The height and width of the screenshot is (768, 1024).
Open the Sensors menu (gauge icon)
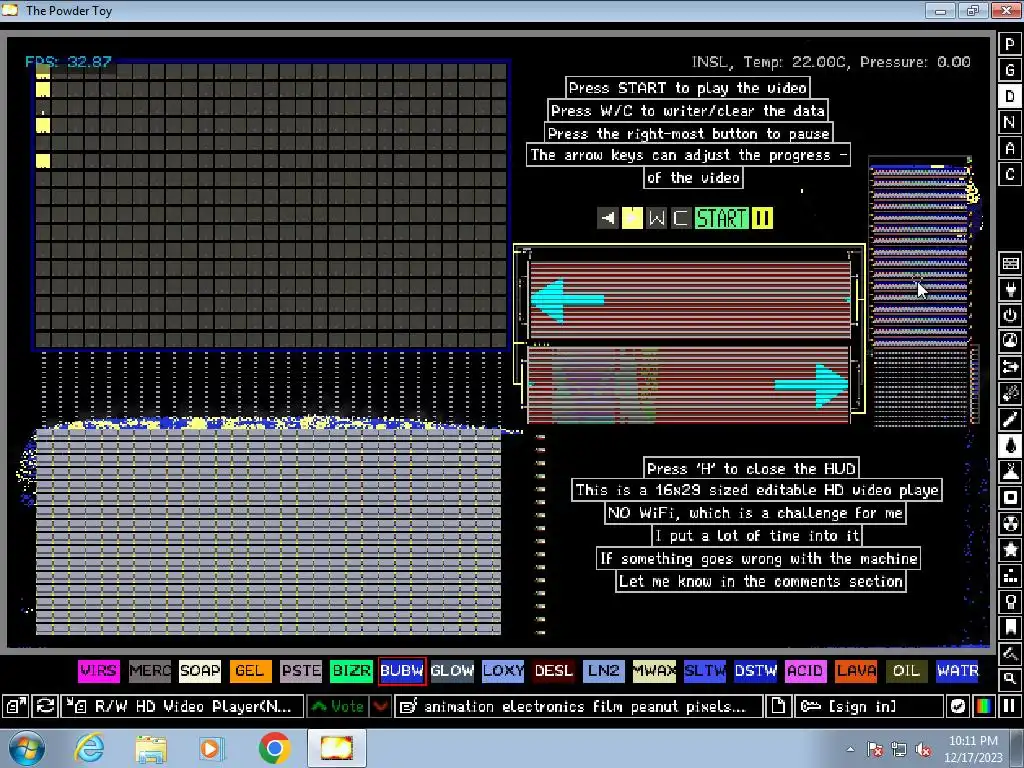coord(1010,342)
